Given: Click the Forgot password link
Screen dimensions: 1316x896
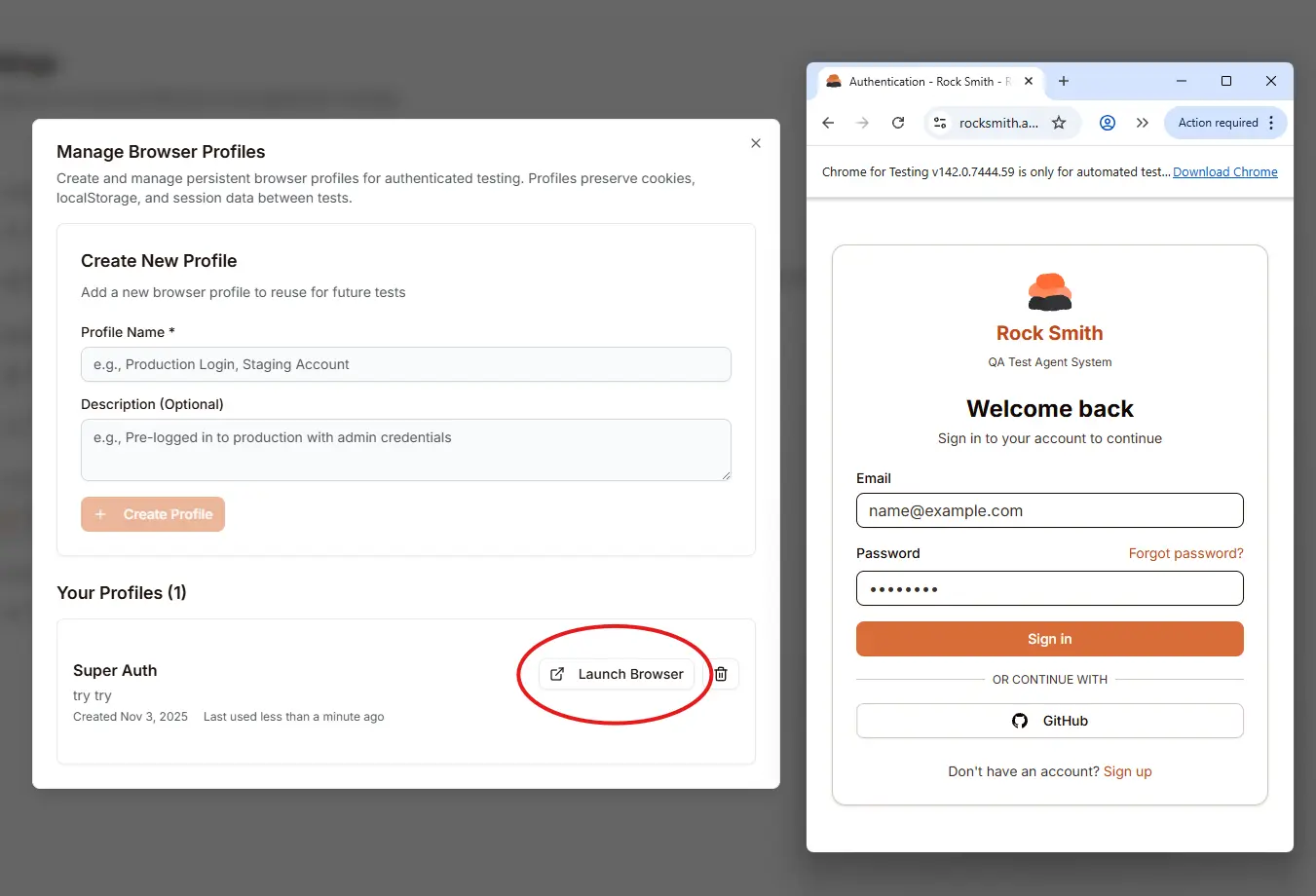Looking at the screenshot, I should (1185, 552).
